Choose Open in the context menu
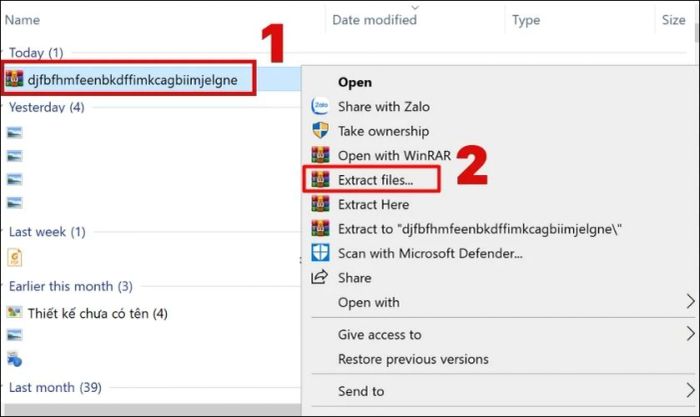 point(354,82)
